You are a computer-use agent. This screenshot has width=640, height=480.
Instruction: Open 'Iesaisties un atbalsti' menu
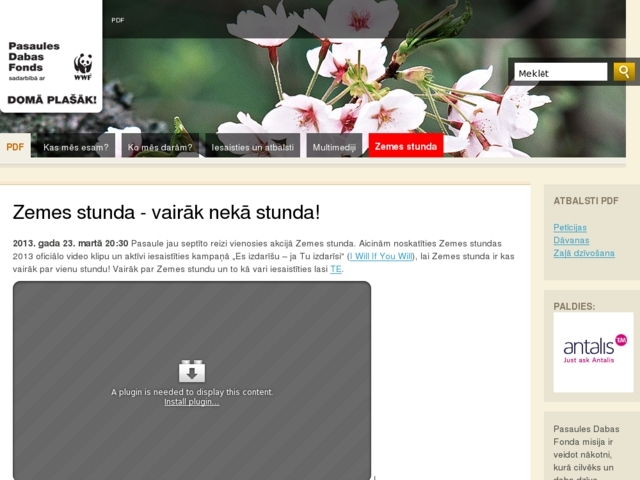253,147
